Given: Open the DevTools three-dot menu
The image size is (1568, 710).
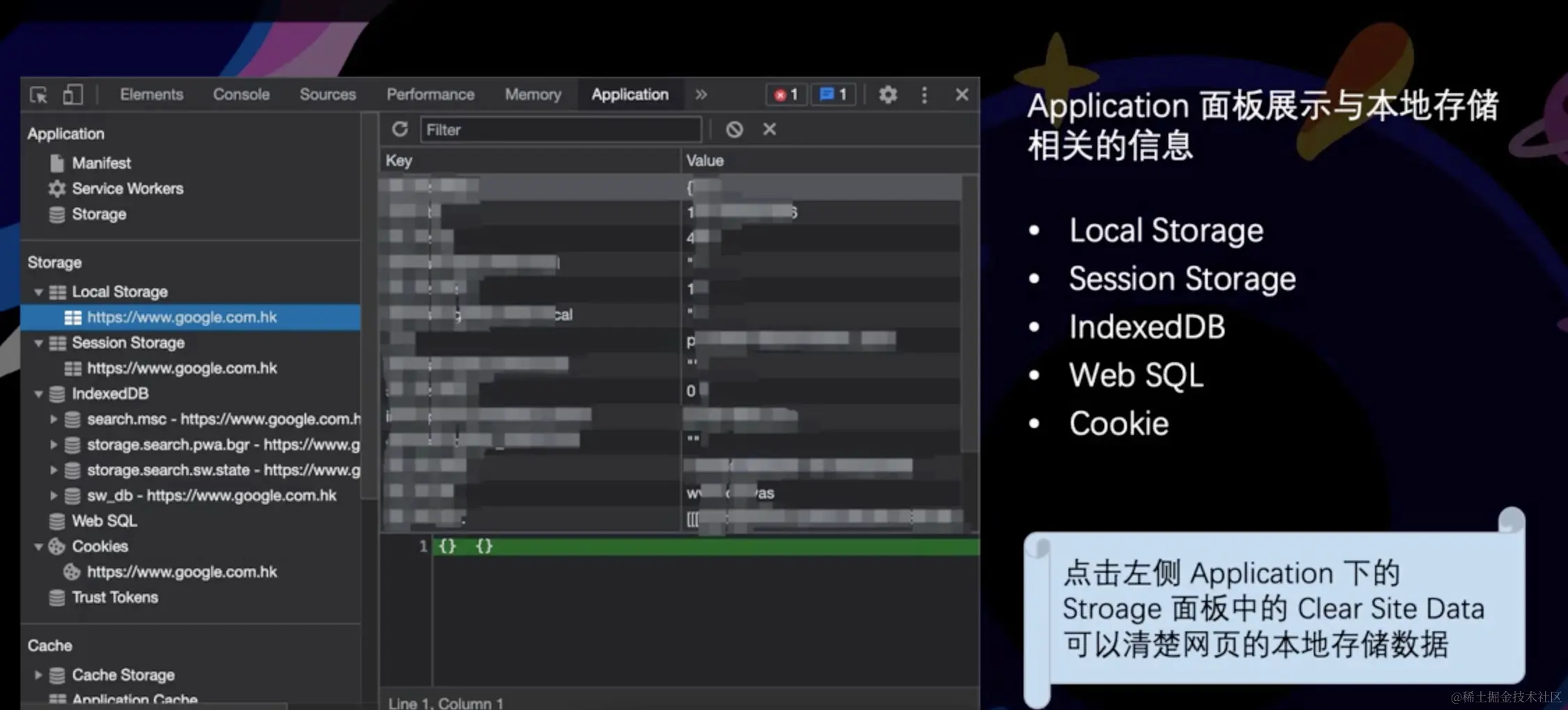Looking at the screenshot, I should click(x=924, y=95).
